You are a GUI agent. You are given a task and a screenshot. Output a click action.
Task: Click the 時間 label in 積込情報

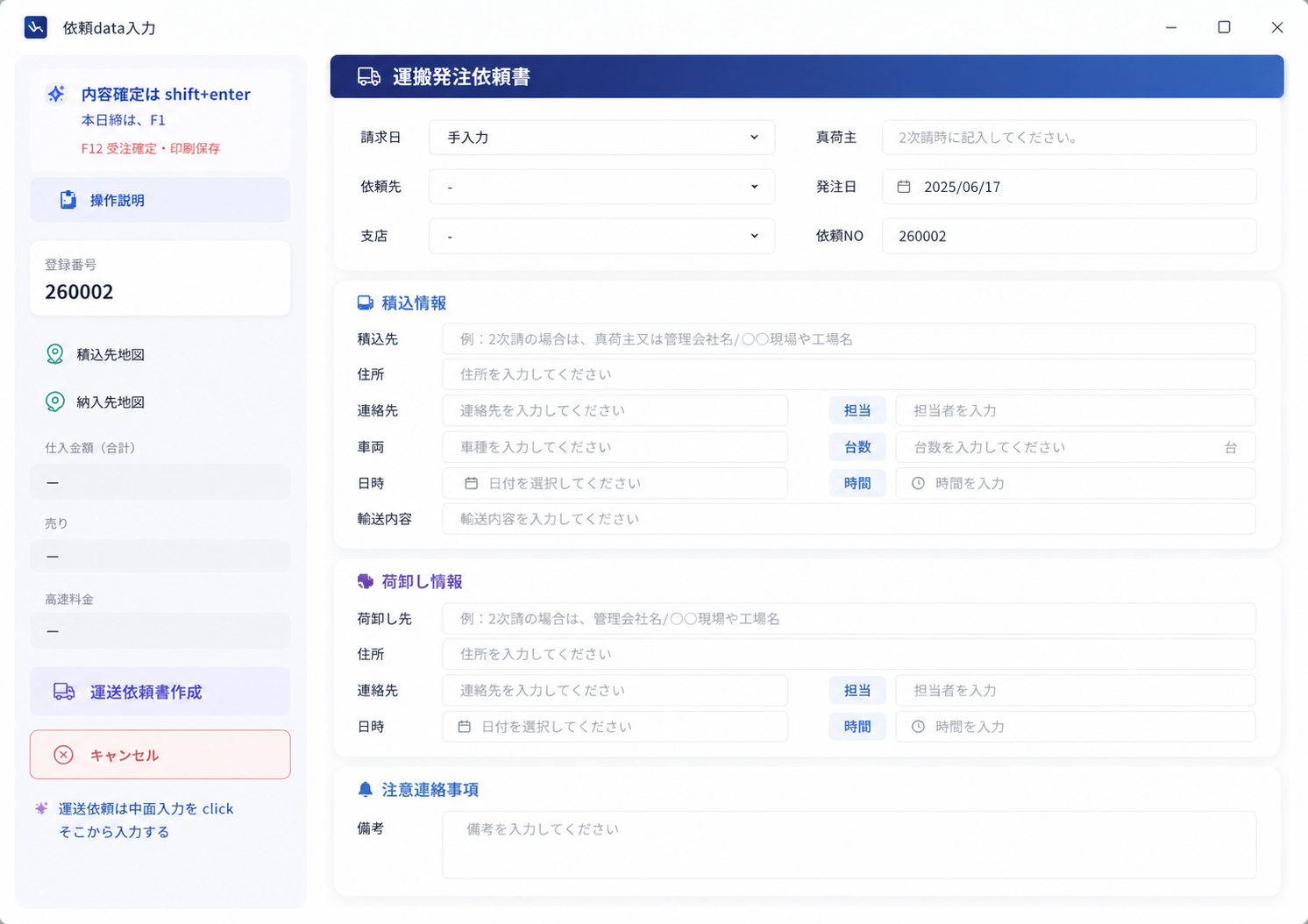click(857, 483)
